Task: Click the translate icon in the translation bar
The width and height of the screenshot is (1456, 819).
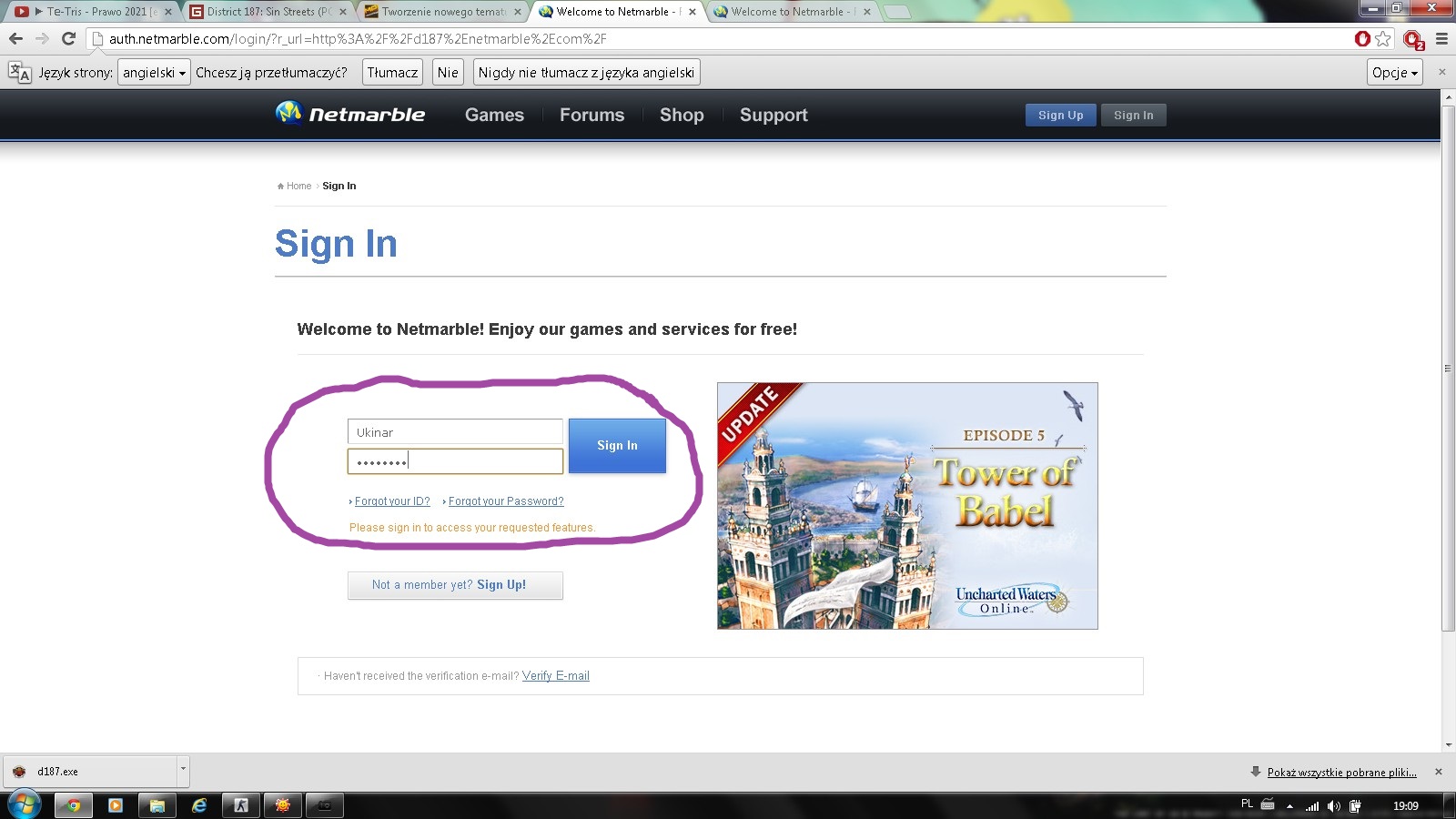Action: (19, 73)
